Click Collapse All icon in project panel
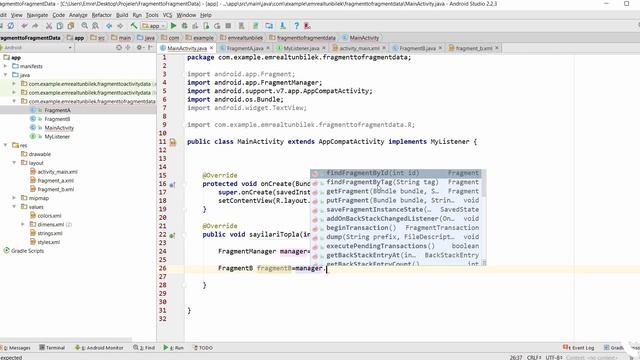 128,47
